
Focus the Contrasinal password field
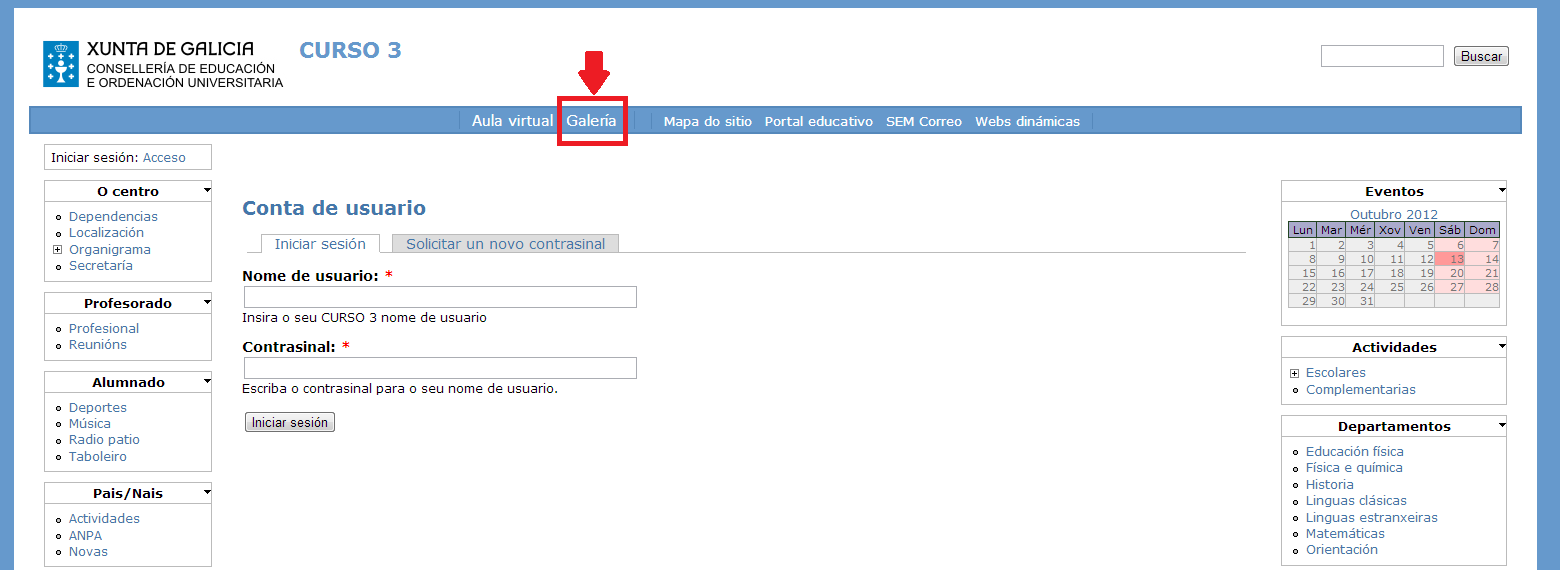(440, 368)
